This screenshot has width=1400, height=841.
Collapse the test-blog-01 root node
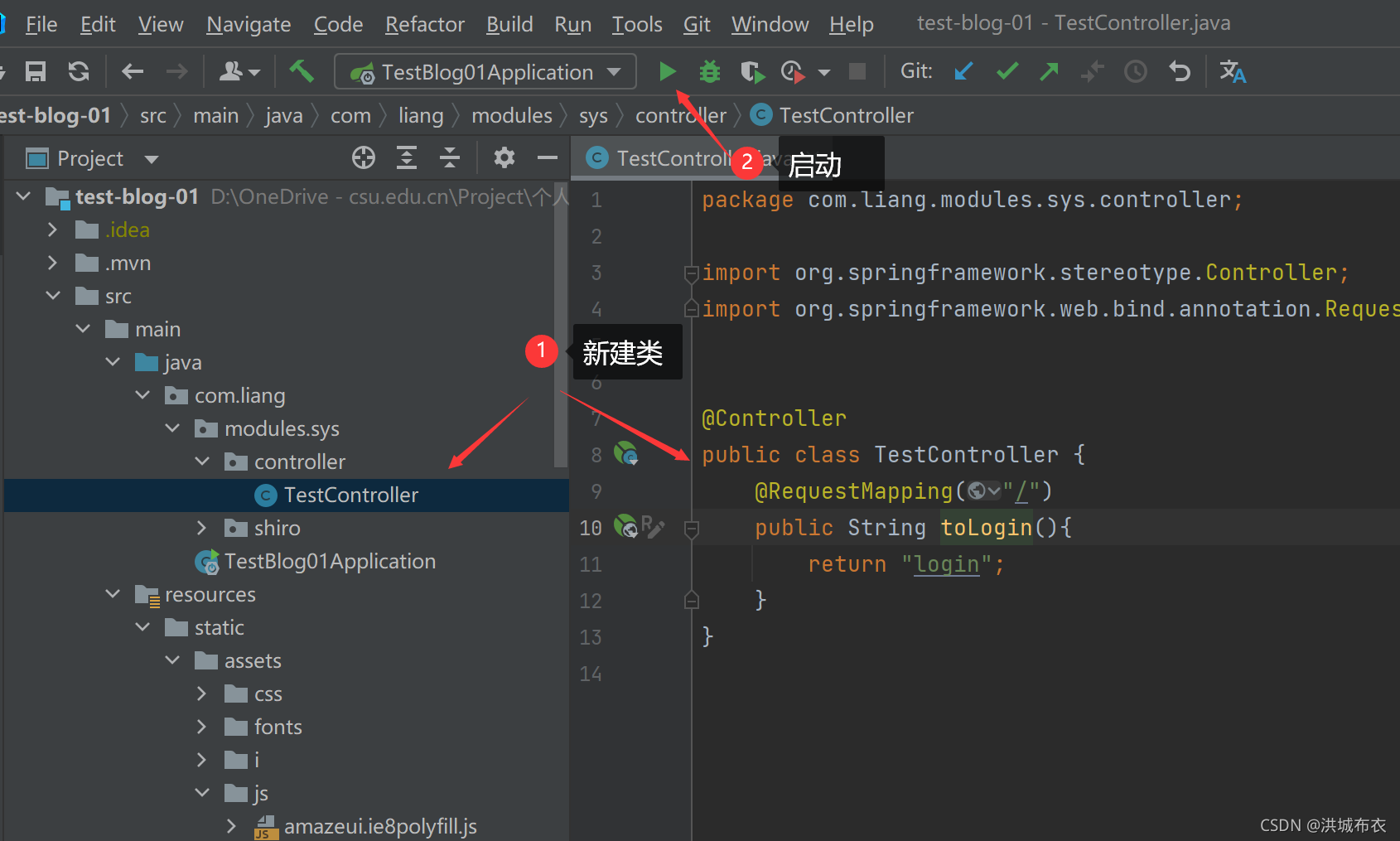click(24, 196)
